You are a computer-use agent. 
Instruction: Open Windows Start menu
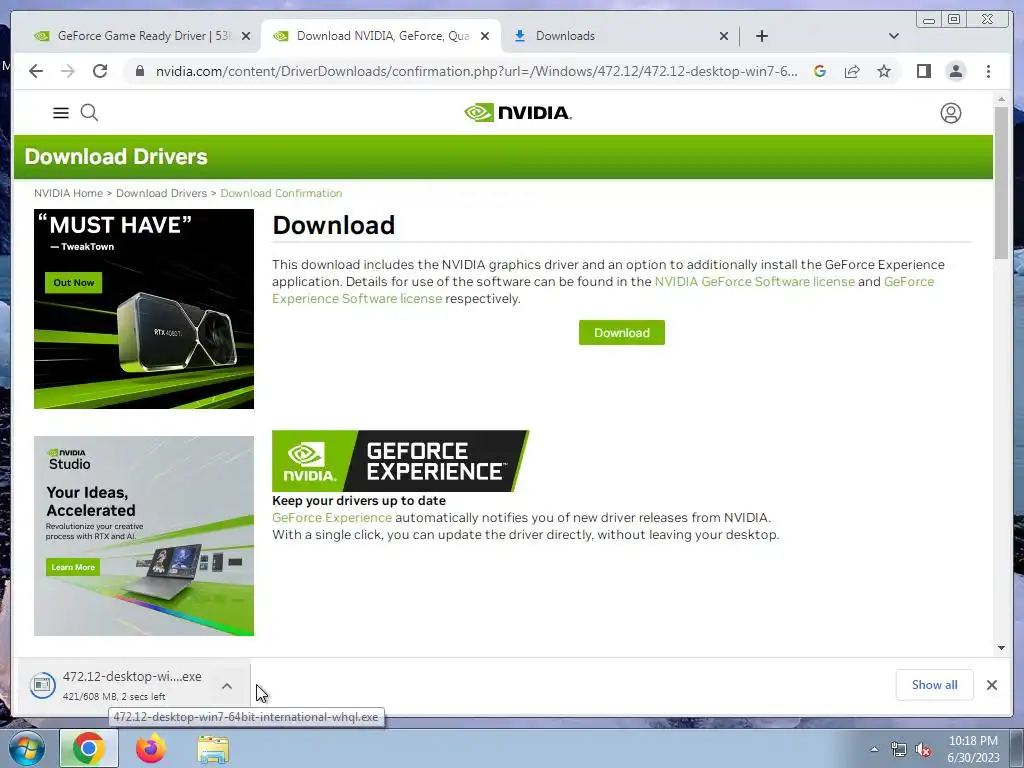(x=27, y=748)
